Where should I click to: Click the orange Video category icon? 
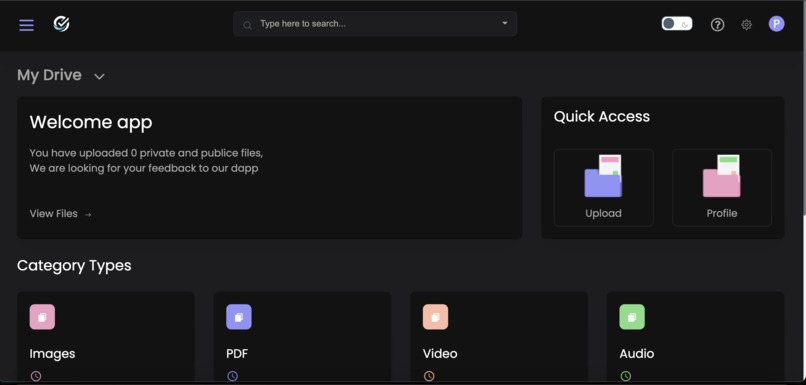point(435,317)
